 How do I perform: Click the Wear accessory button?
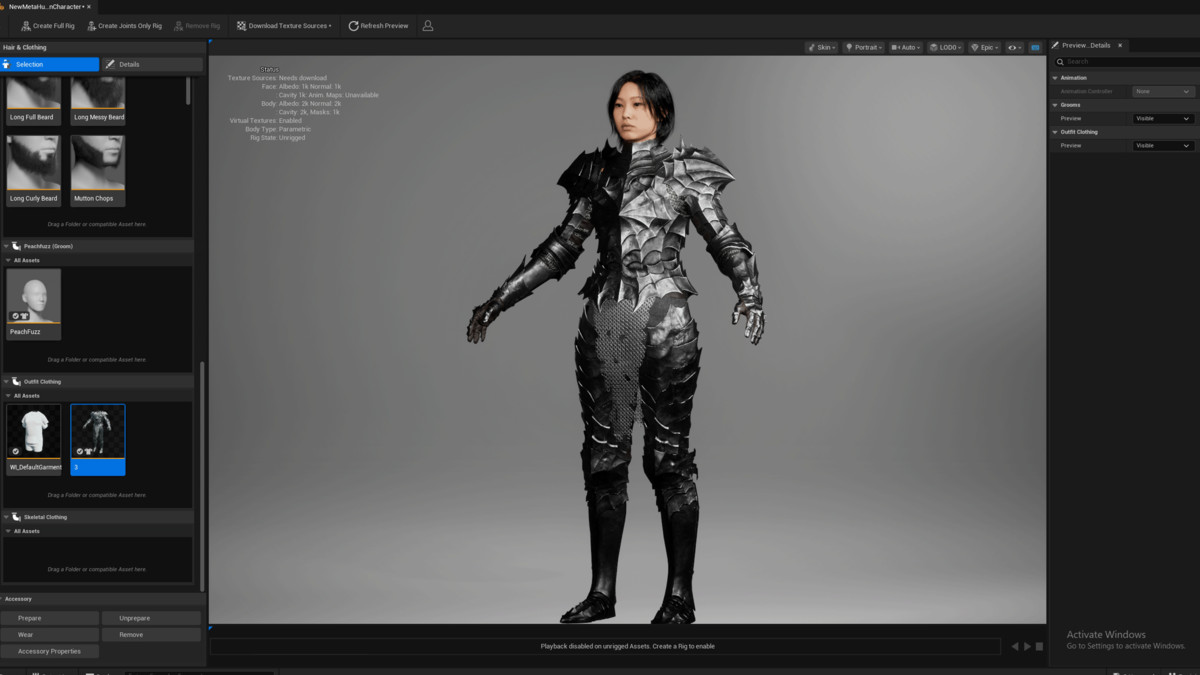click(50, 635)
